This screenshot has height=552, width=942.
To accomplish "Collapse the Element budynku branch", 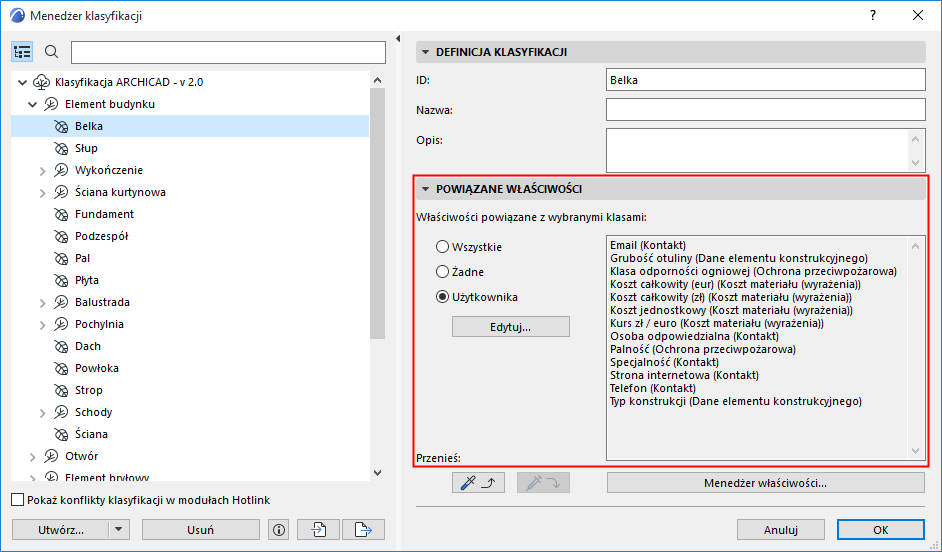I will click(x=33, y=105).
